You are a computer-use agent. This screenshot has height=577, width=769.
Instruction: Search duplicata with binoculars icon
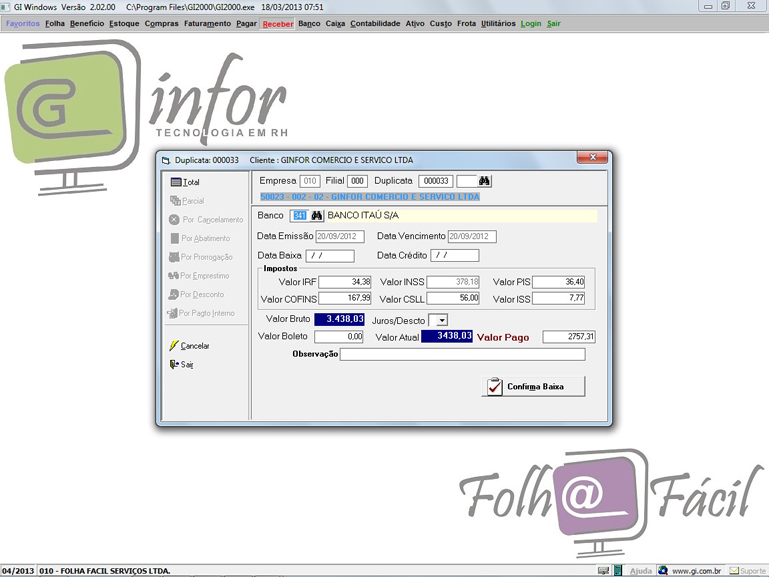(484, 181)
